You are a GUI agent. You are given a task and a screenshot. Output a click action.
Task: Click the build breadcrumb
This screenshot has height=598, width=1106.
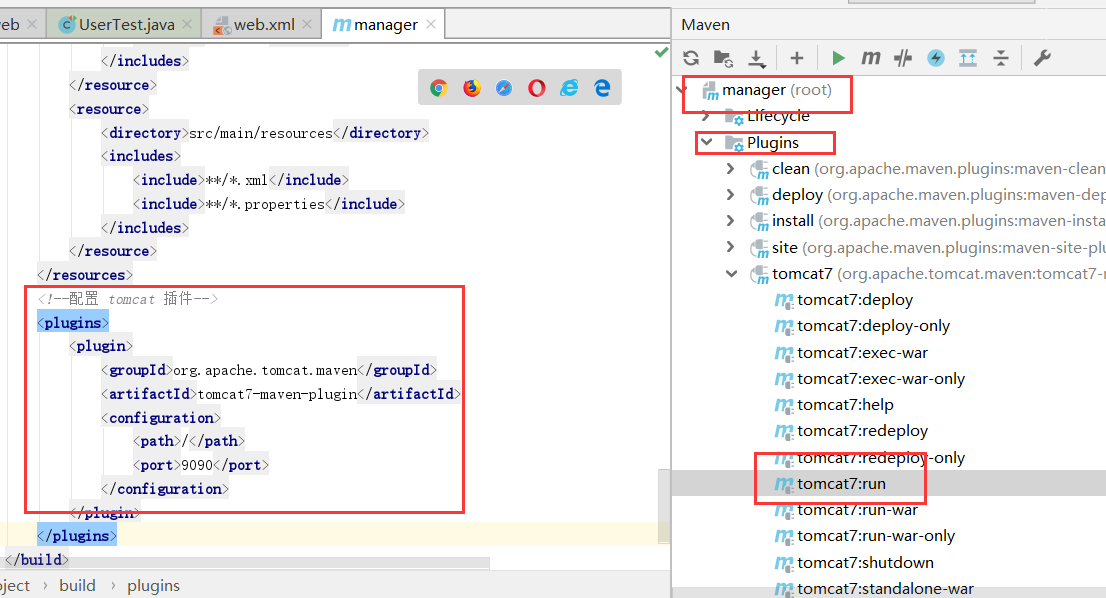(77, 585)
